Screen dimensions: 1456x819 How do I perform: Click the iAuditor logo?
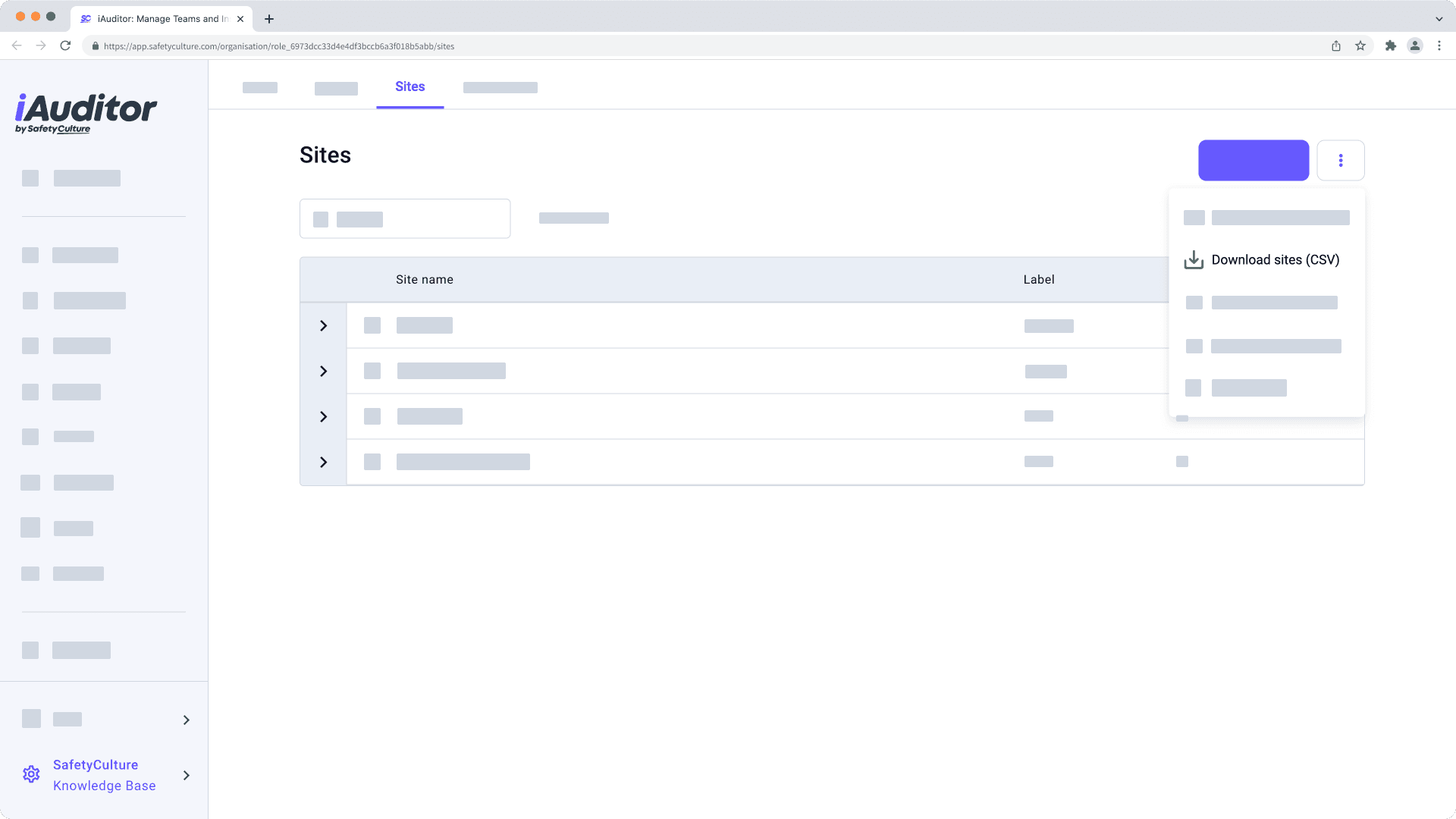[86, 112]
